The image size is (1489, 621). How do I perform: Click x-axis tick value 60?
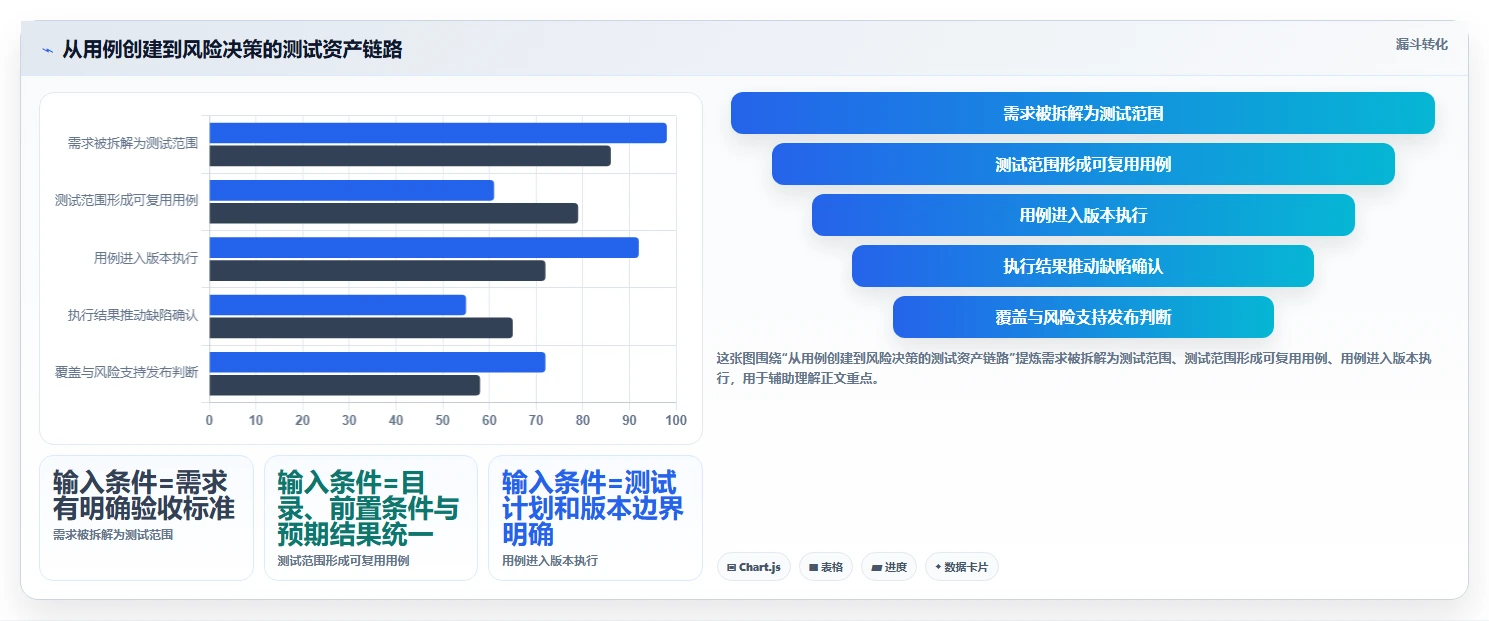tap(490, 420)
